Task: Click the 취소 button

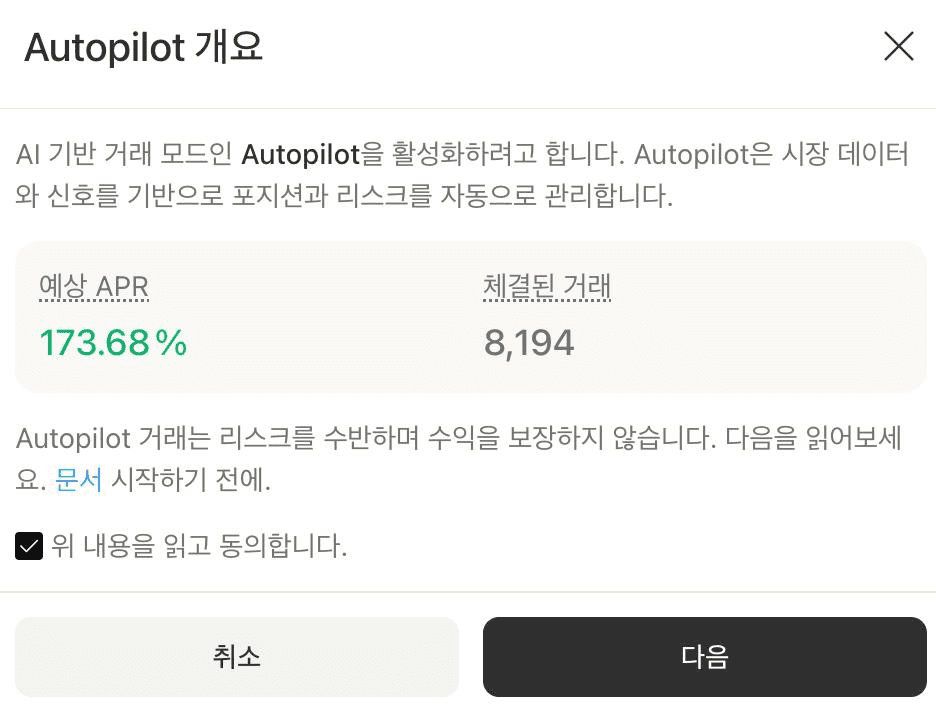Action: (x=236, y=657)
